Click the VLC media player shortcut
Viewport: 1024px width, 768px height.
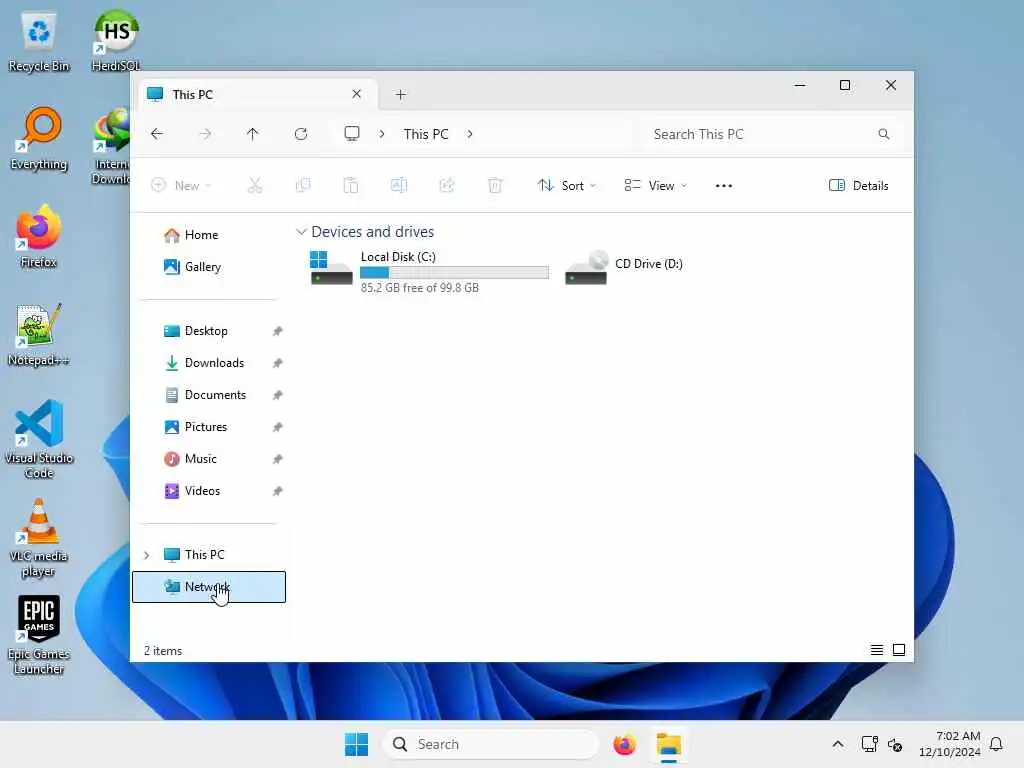point(39,538)
